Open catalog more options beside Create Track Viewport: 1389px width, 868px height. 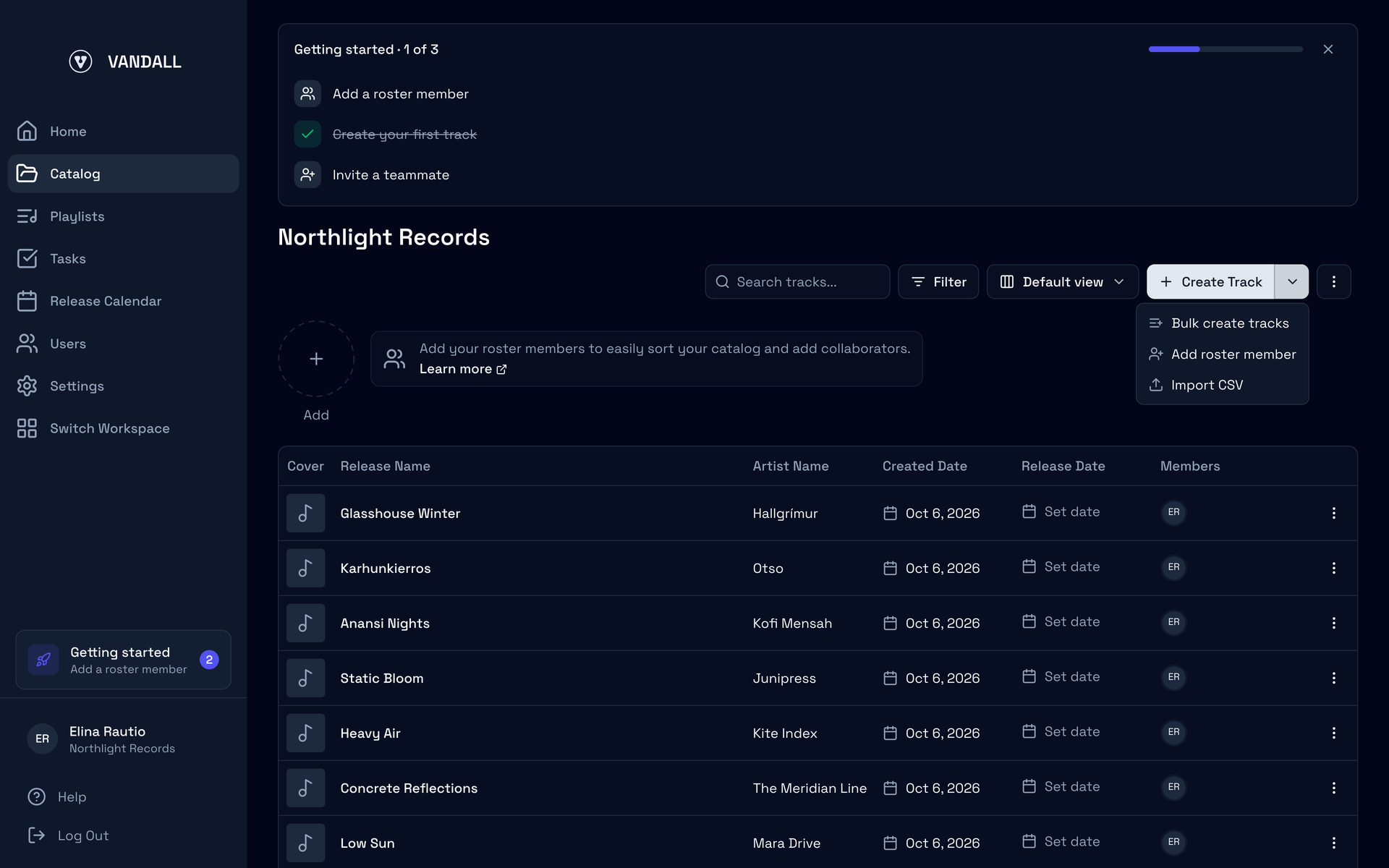point(1334,281)
